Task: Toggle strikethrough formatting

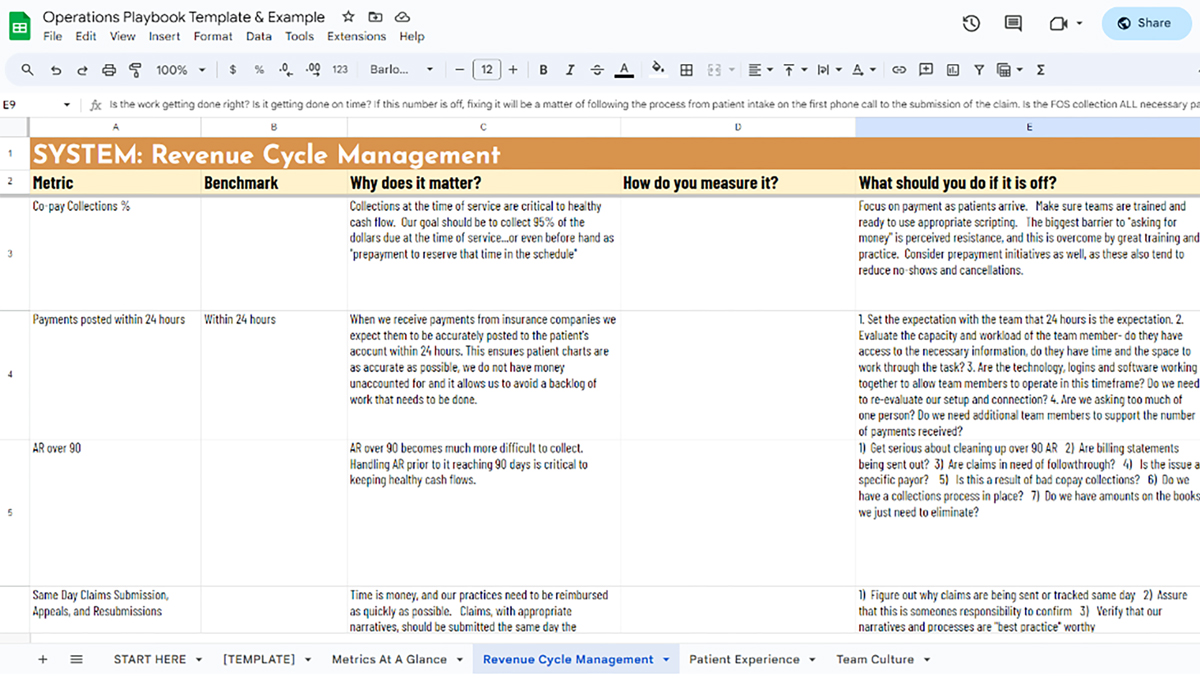Action: 597,70
